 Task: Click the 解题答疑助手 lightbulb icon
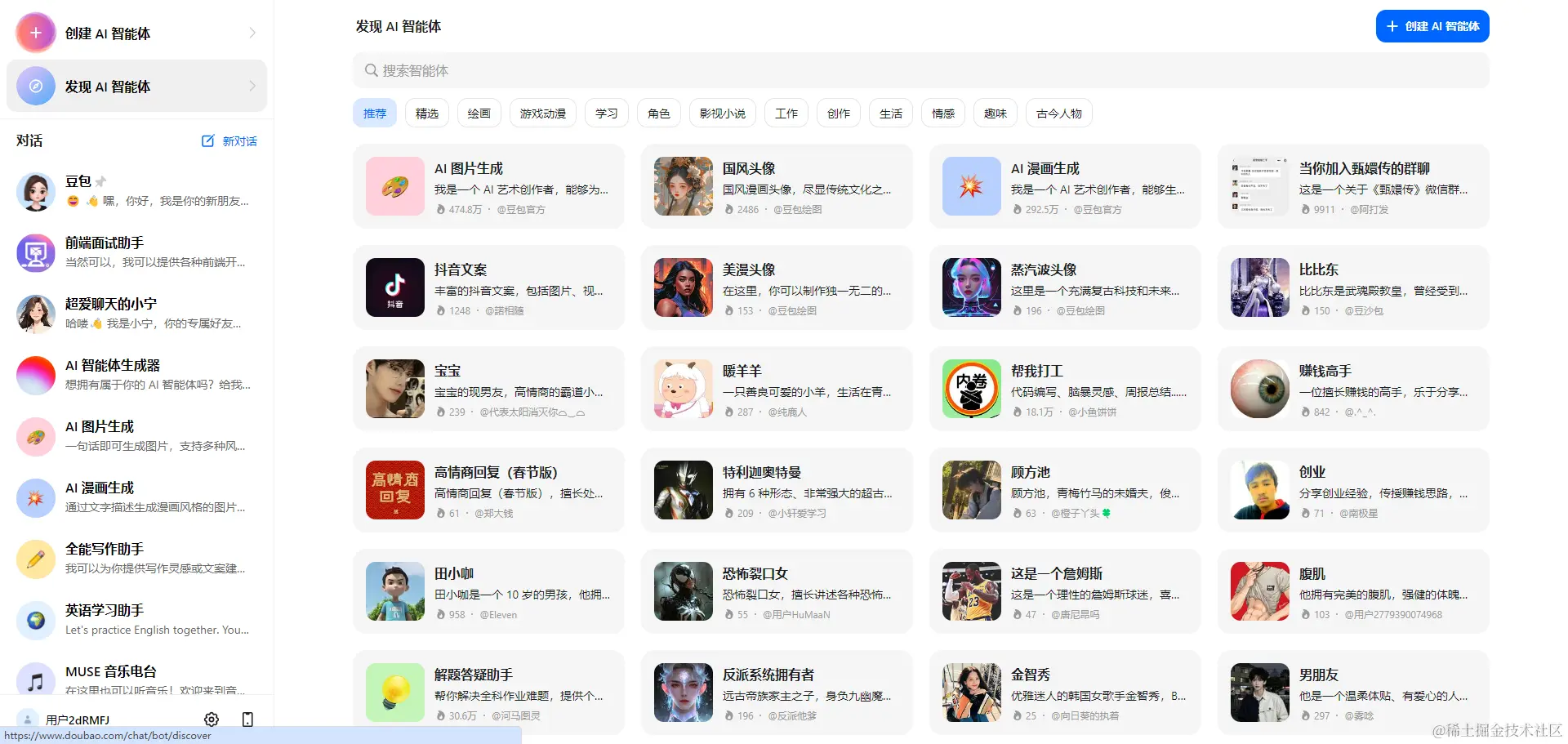click(x=395, y=693)
